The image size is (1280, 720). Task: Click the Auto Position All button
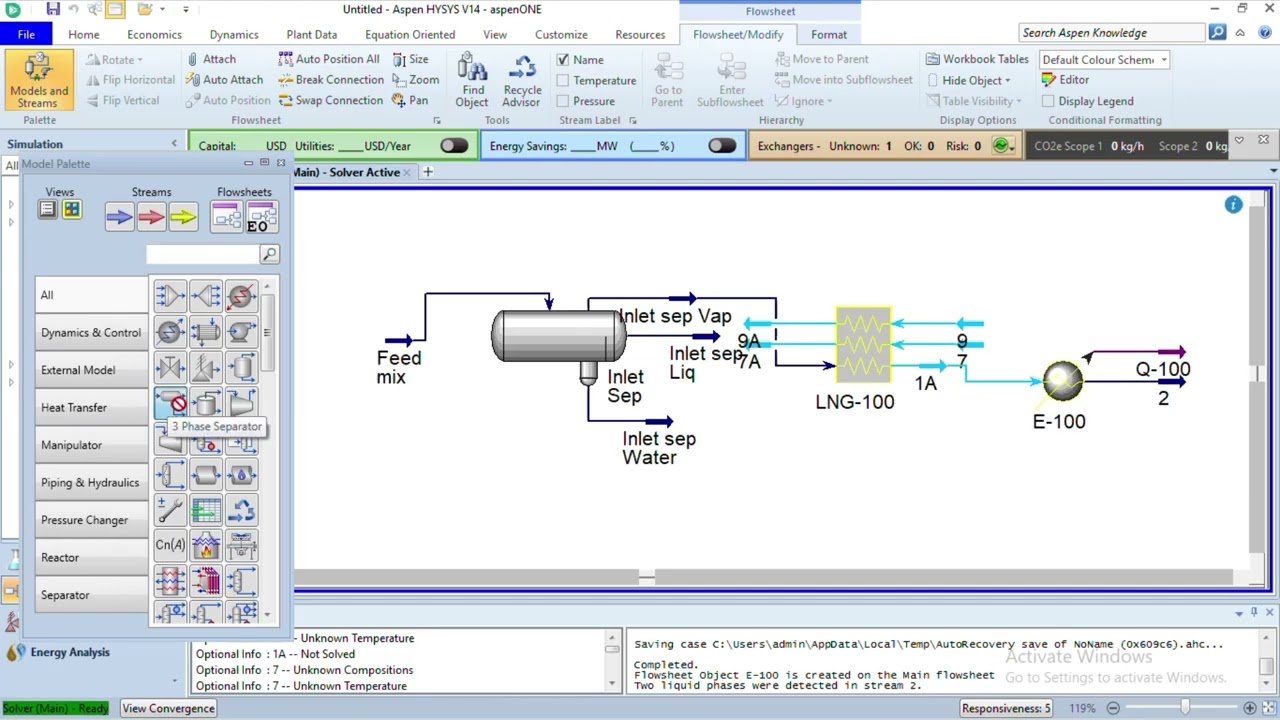click(329, 59)
